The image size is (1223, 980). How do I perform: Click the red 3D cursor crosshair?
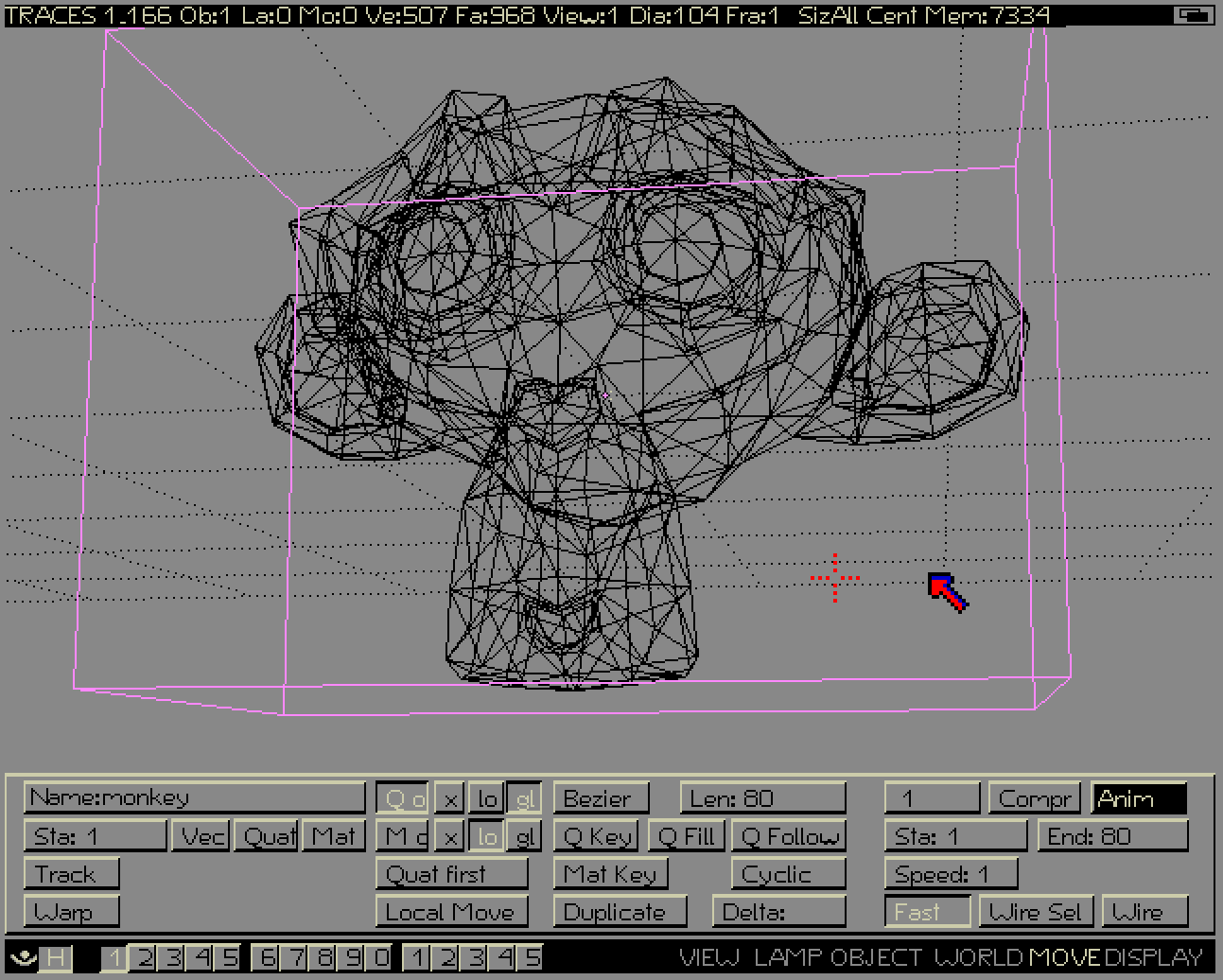[835, 578]
